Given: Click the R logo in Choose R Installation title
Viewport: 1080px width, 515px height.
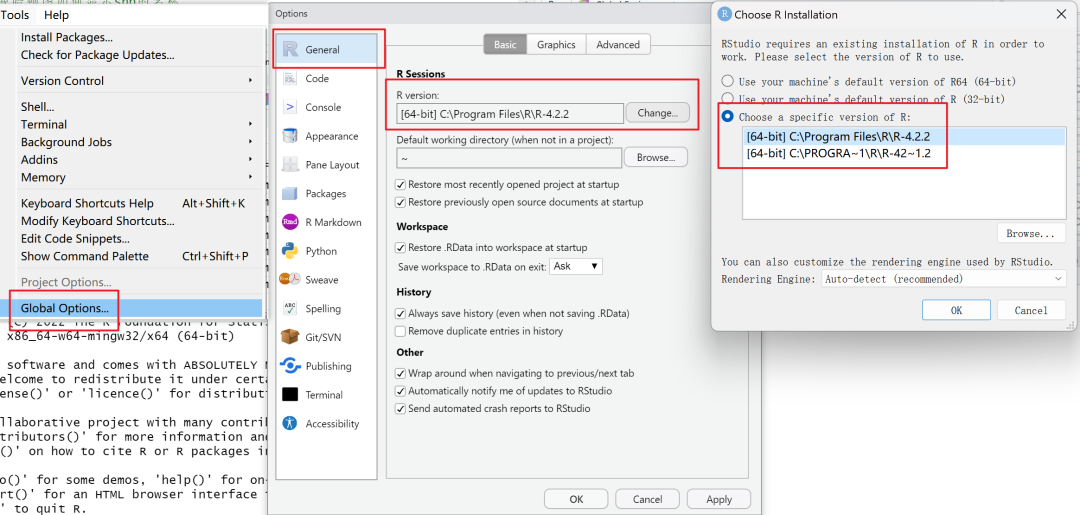Looking at the screenshot, I should click(x=725, y=14).
